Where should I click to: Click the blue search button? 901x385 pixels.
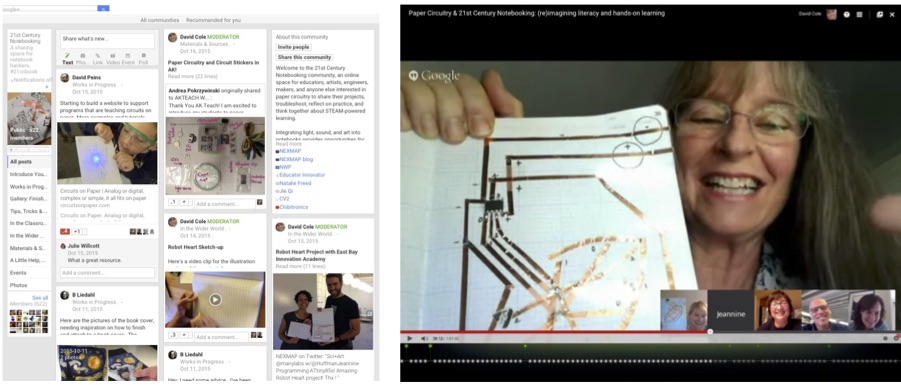point(103,9)
